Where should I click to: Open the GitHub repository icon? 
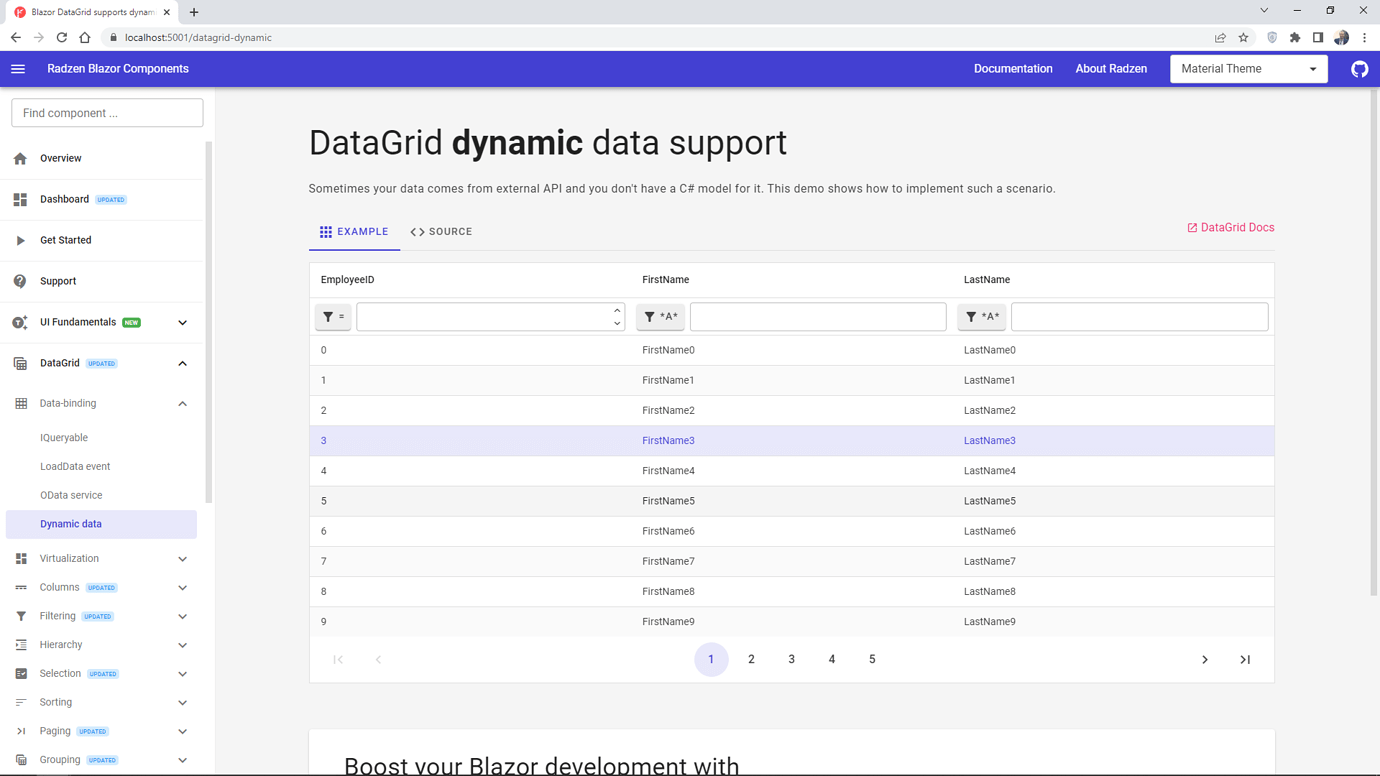pos(1359,69)
